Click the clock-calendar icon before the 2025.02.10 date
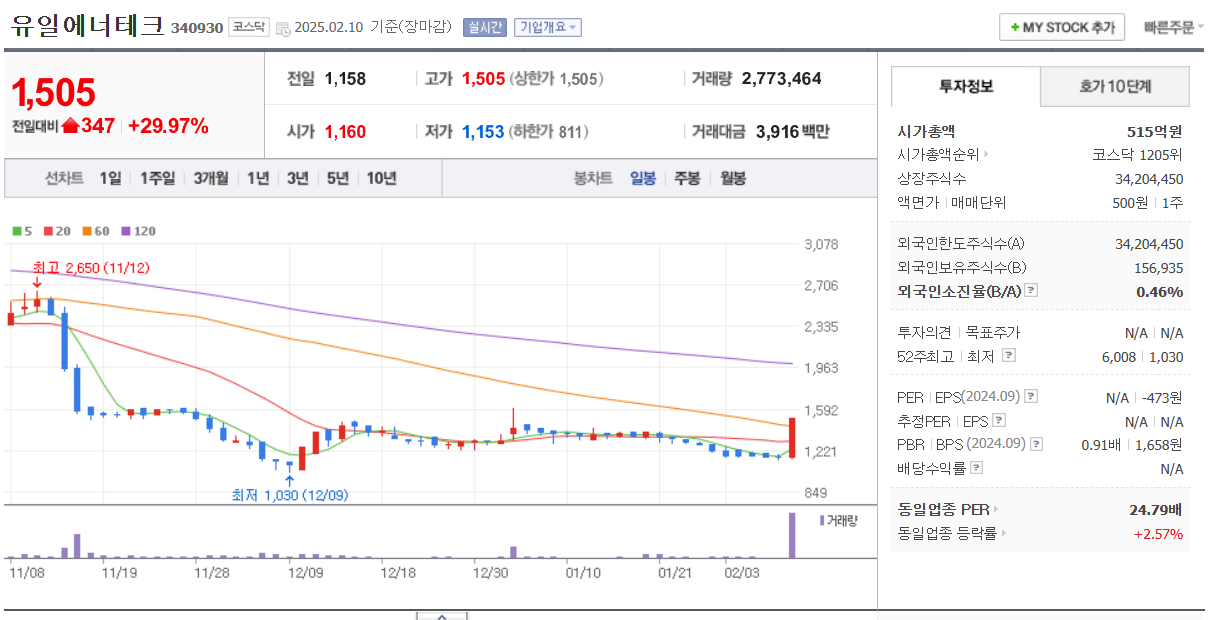Screen dimensions: 1219x620 [x=283, y=29]
